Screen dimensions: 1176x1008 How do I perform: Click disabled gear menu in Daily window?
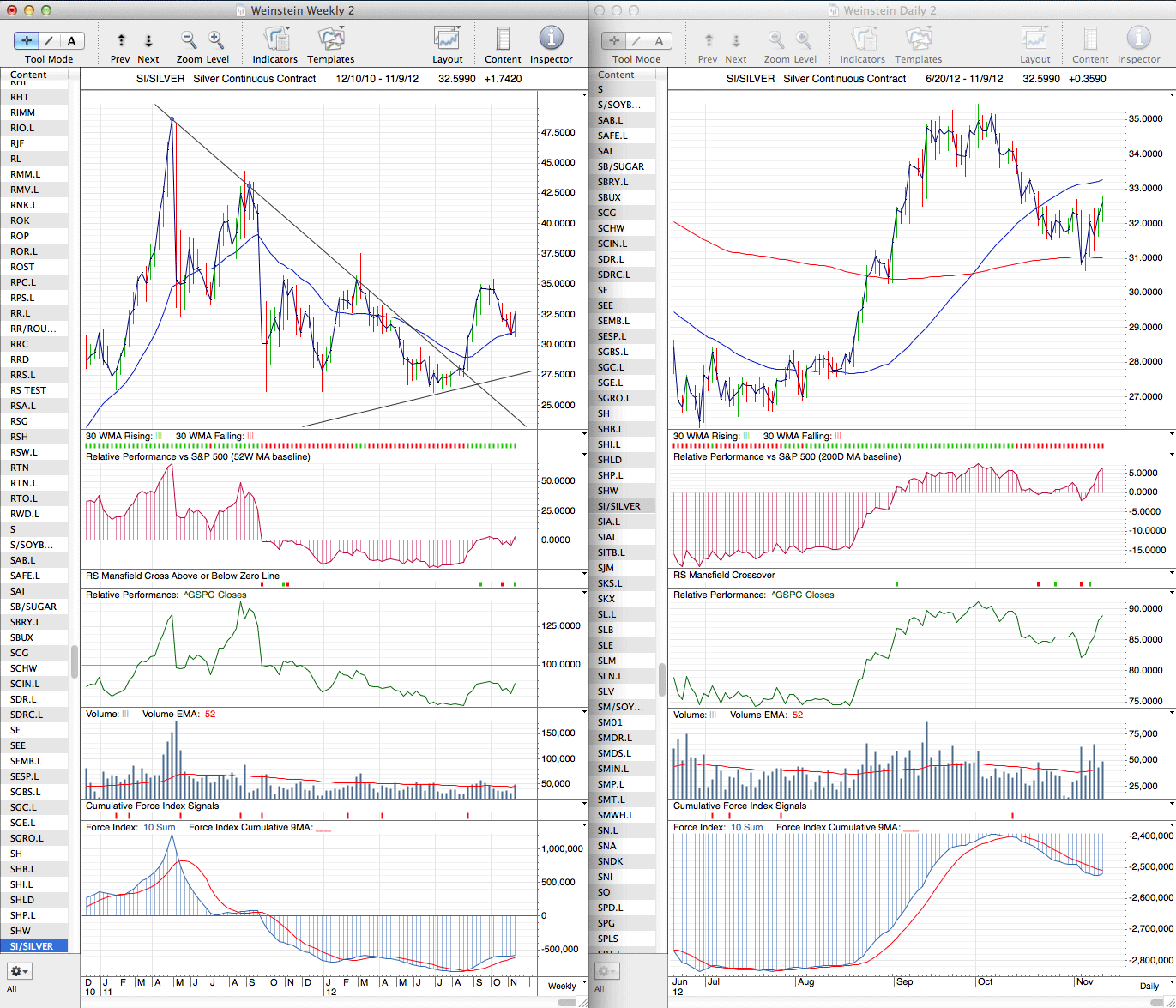point(606,971)
